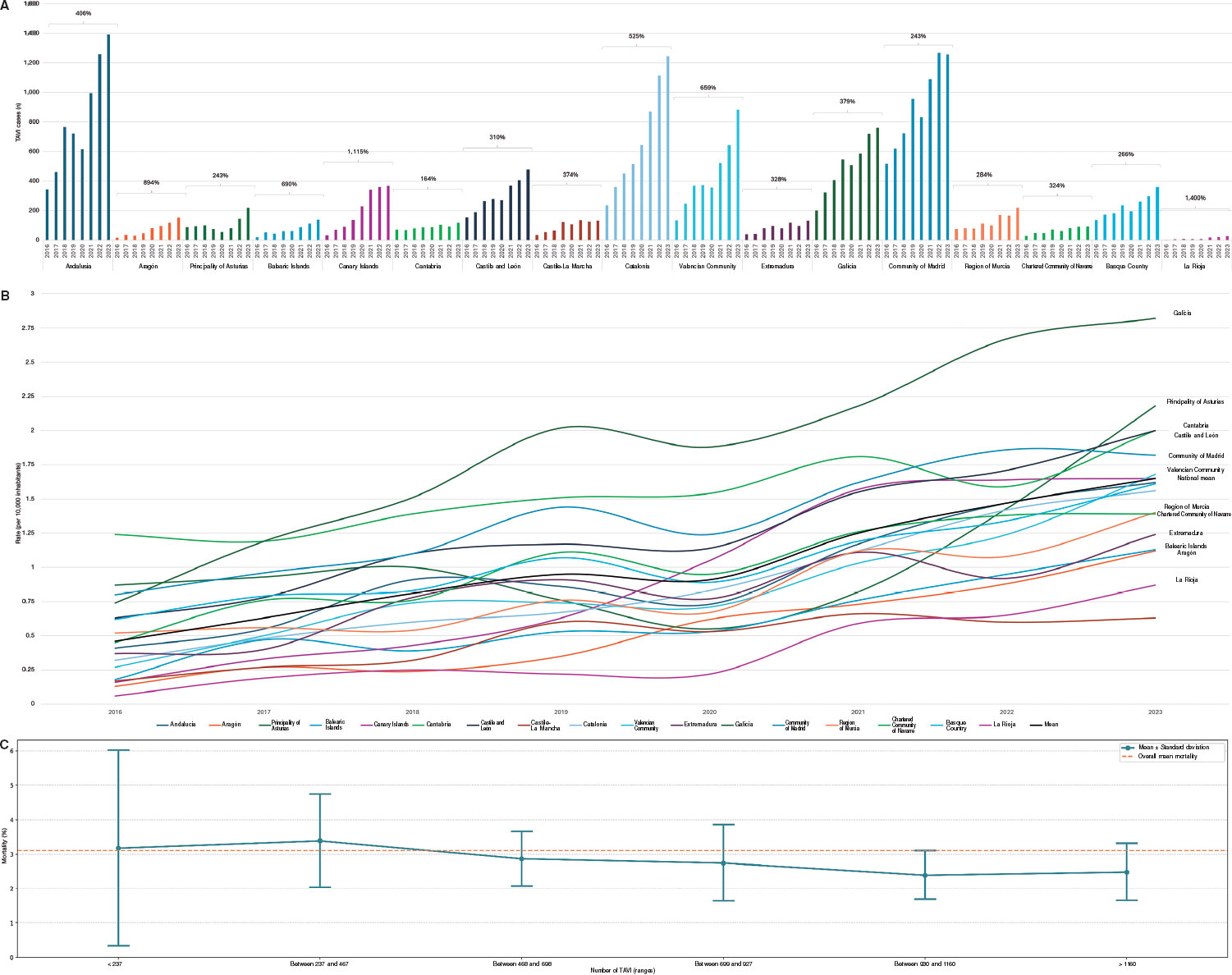Click the data point for 'Between 468 and 698'
Image resolution: width=1232 pixels, height=975 pixels.
pyautogui.click(x=521, y=858)
